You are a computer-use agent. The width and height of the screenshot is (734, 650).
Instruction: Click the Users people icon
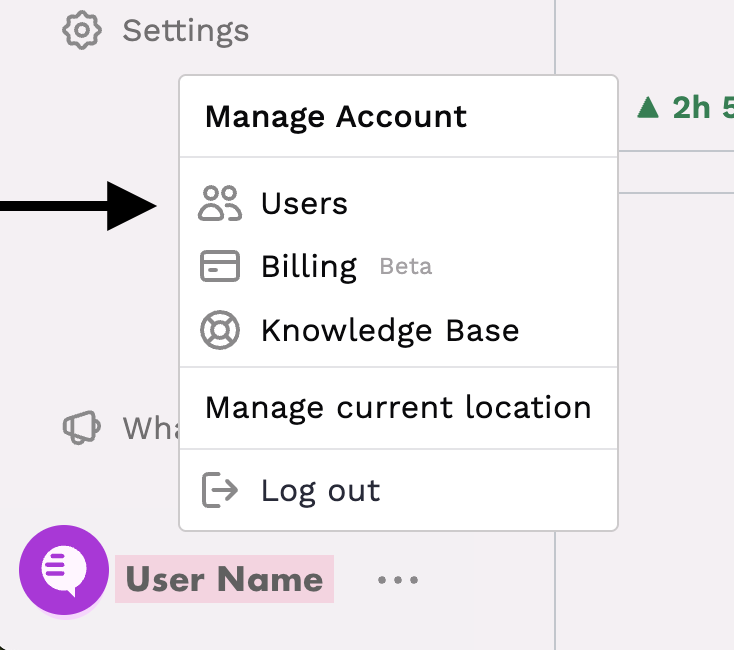220,203
